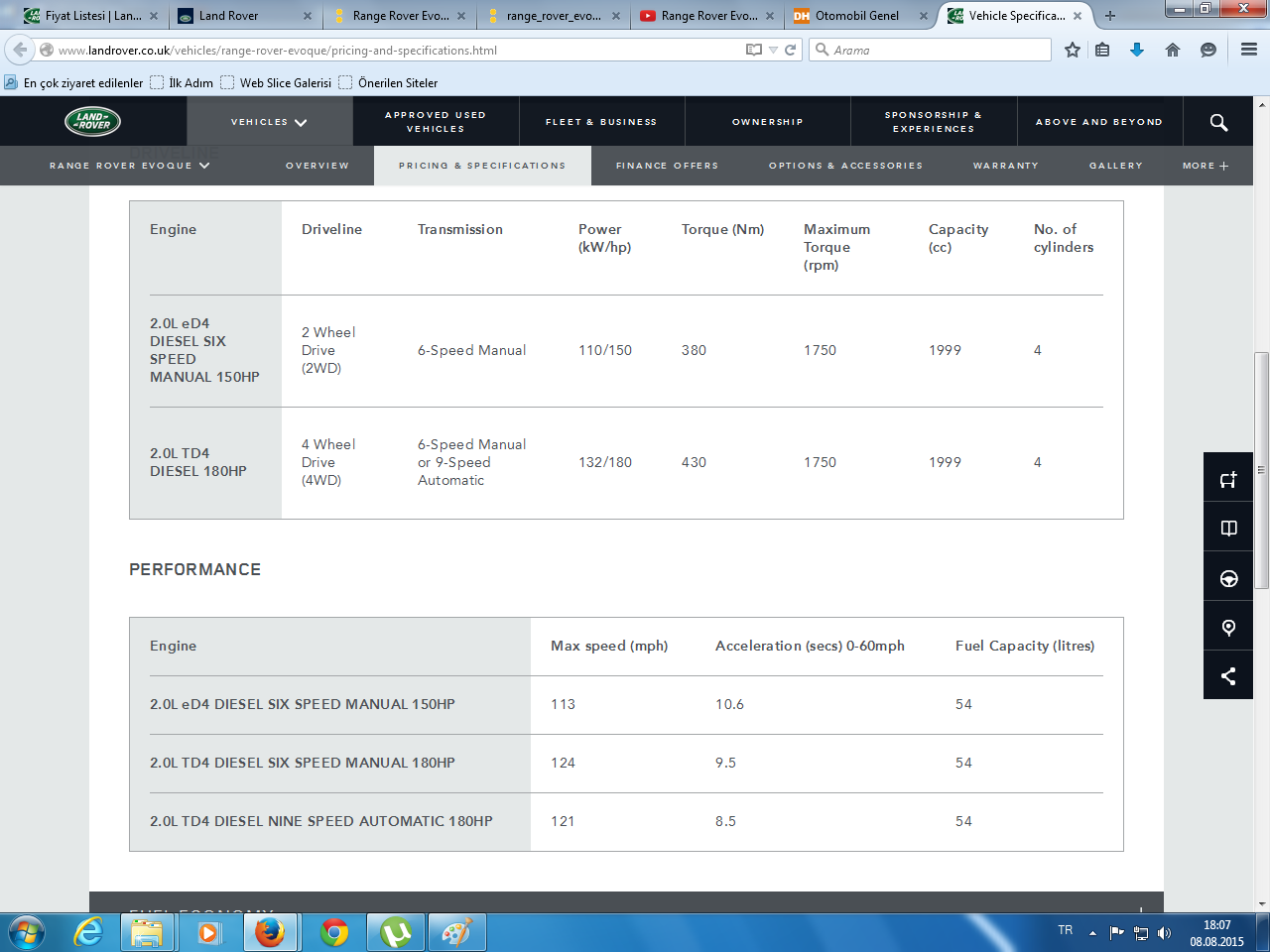Image resolution: width=1270 pixels, height=952 pixels.
Task: Click the page vertical scrollbar thumb
Action: click(x=1262, y=470)
